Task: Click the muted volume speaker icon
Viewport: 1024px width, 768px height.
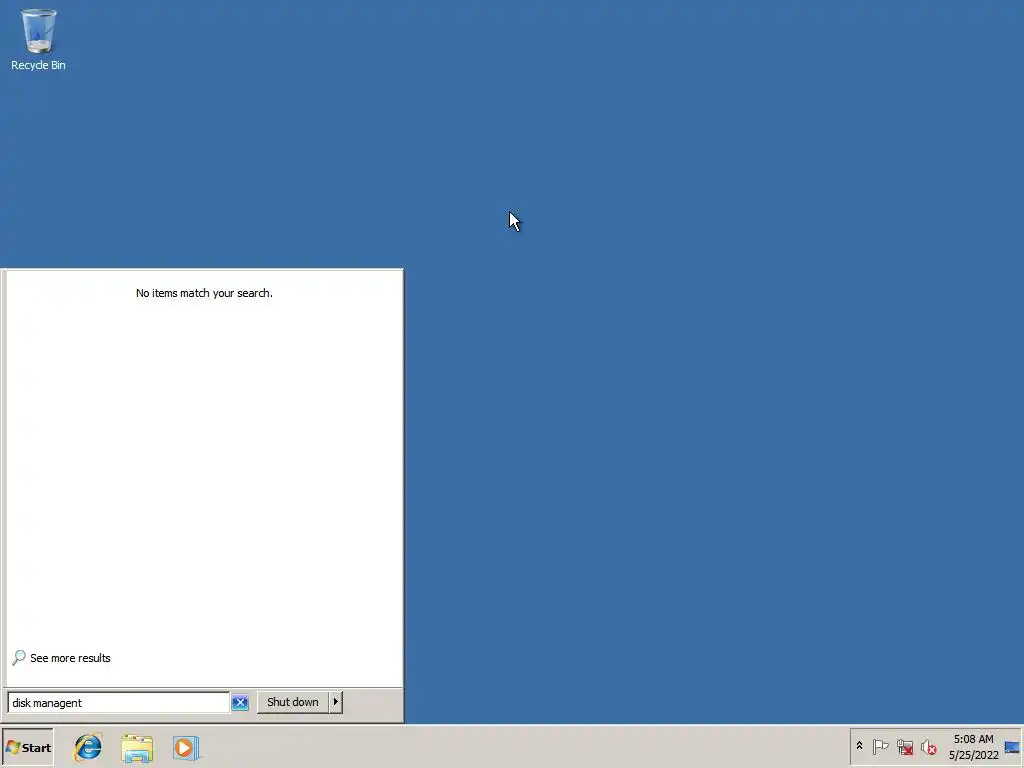Action: 928,746
